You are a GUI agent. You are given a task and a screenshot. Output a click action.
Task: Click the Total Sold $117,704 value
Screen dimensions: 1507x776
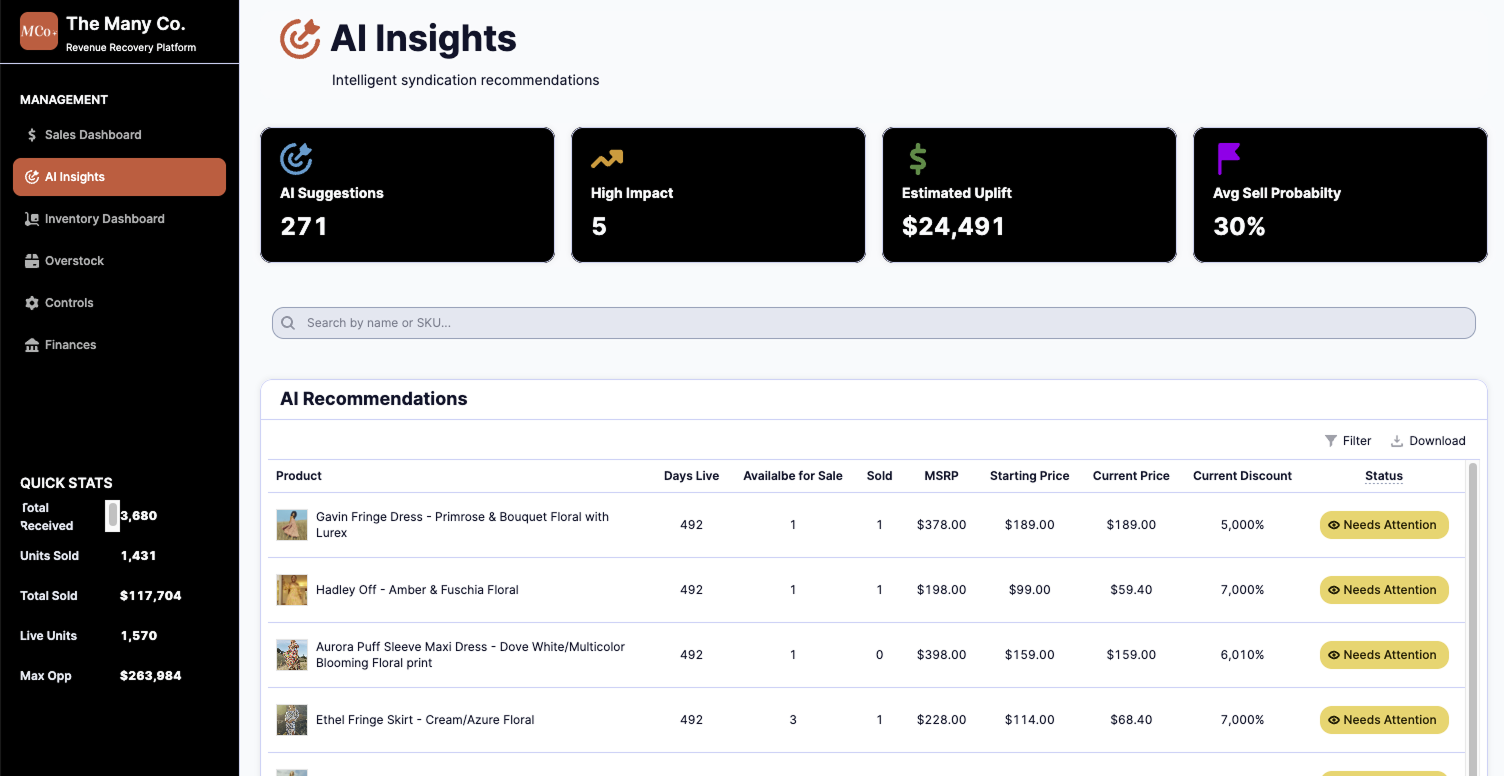coord(151,596)
